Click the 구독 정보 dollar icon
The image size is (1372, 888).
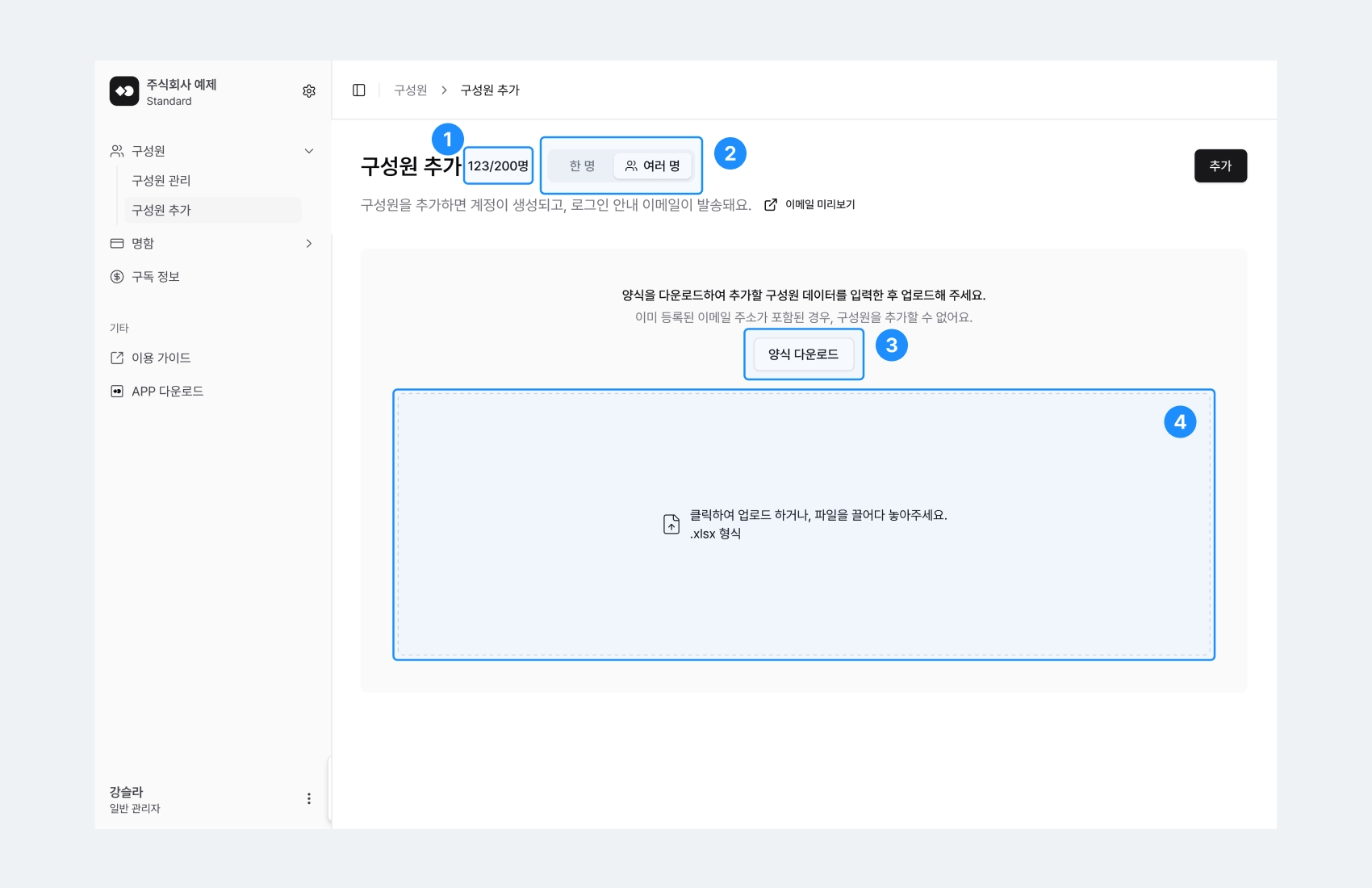point(117,277)
